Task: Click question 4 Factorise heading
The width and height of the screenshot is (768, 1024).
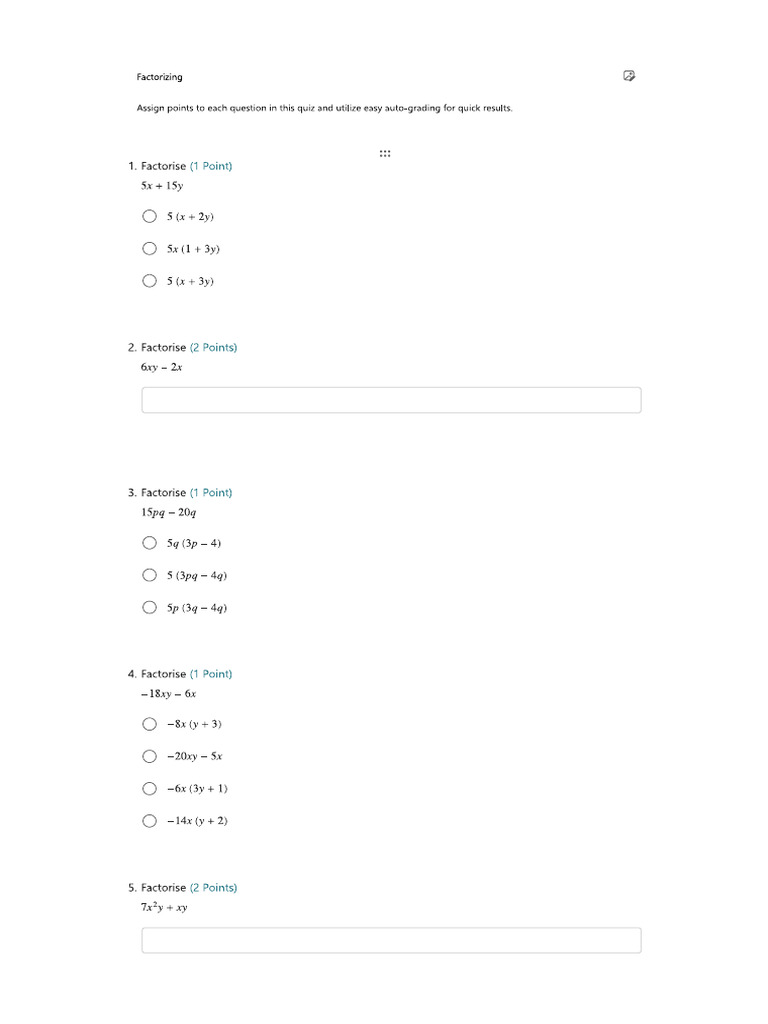Action: tap(163, 674)
